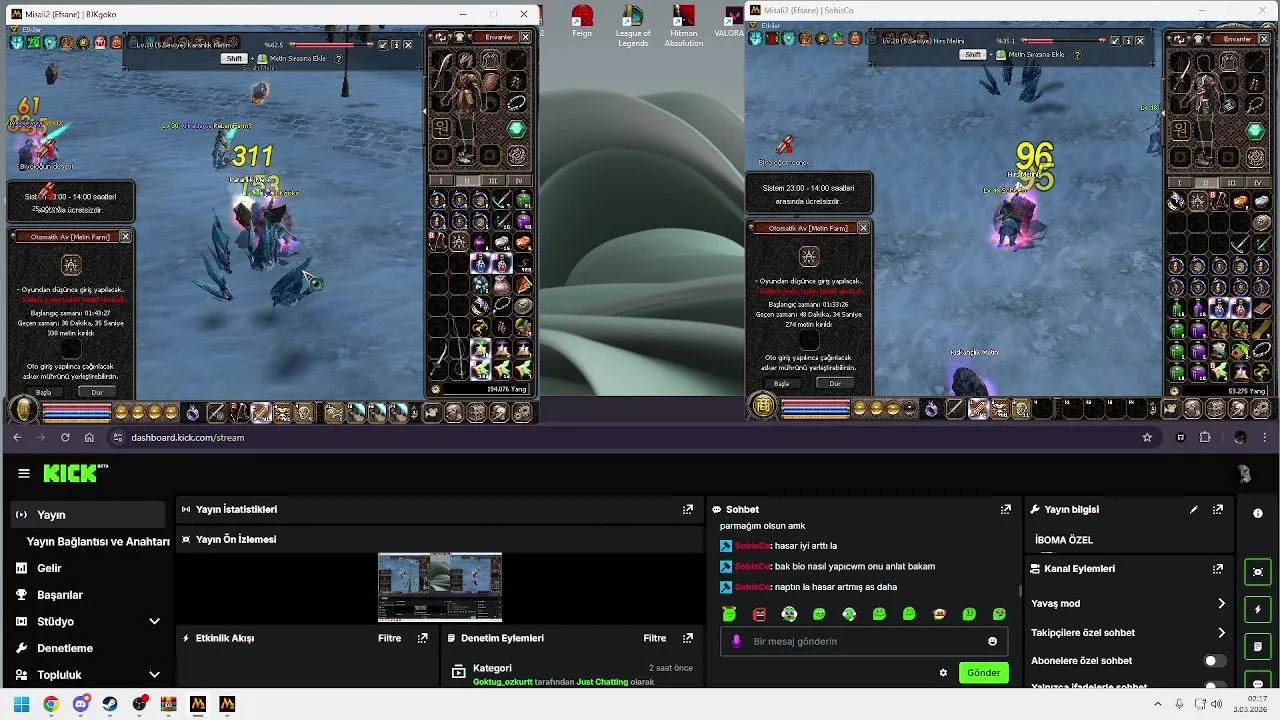Open Filtre in Denetim Eylemleri panel
Viewport: 1280px width, 720px height.
(x=654, y=638)
